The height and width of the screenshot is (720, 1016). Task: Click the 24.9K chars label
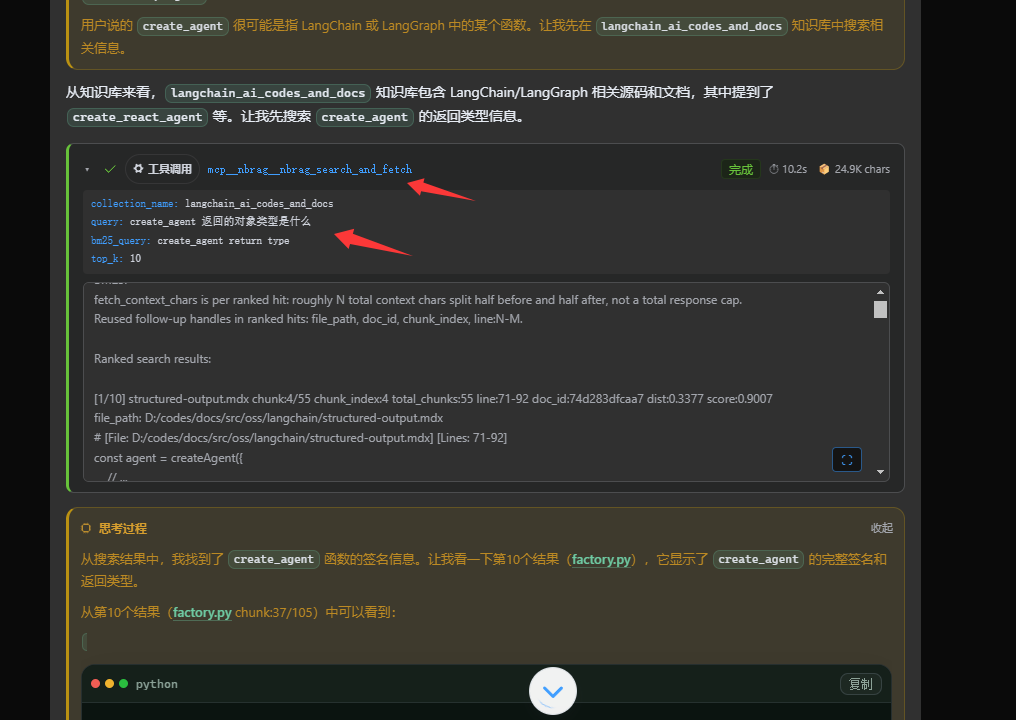862,169
